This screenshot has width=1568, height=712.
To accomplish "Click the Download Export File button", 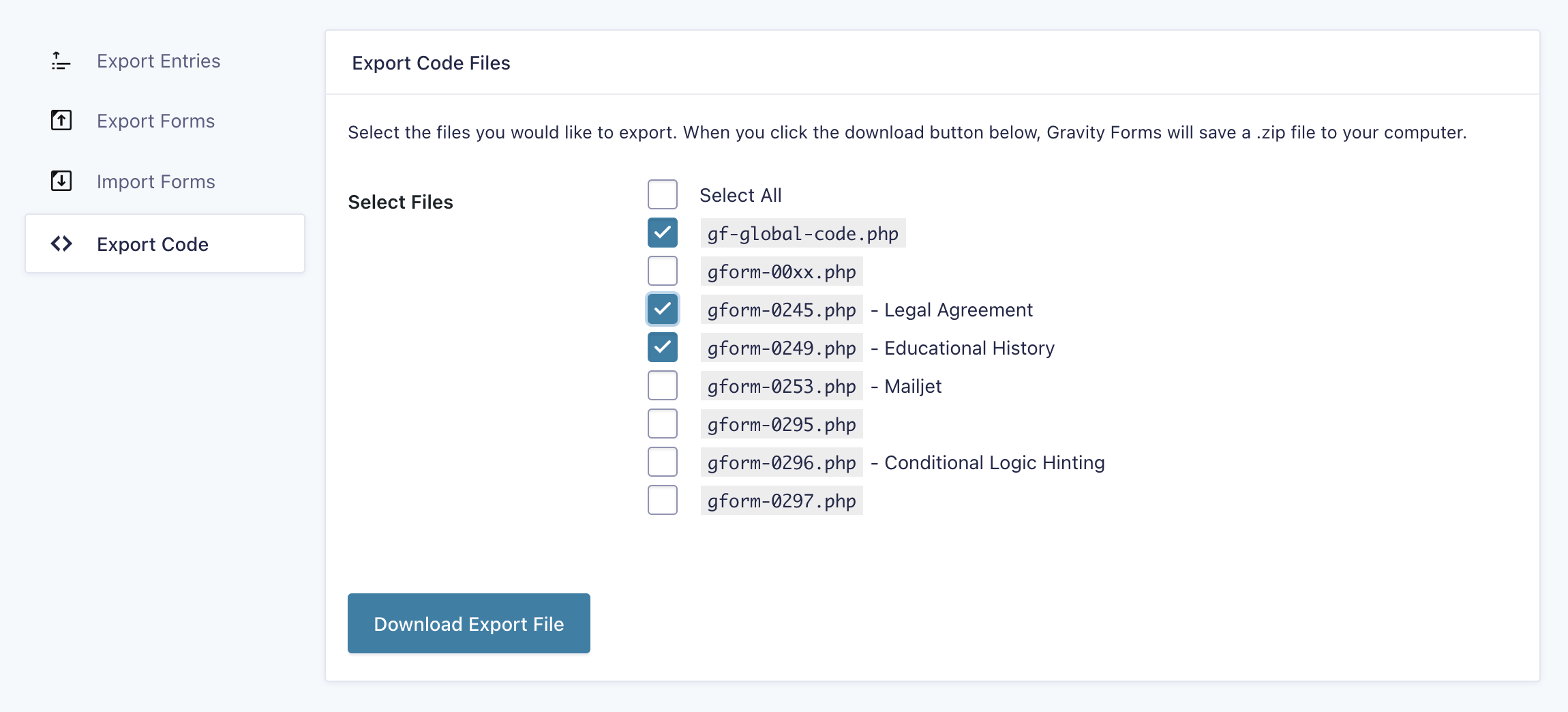I will 469,623.
